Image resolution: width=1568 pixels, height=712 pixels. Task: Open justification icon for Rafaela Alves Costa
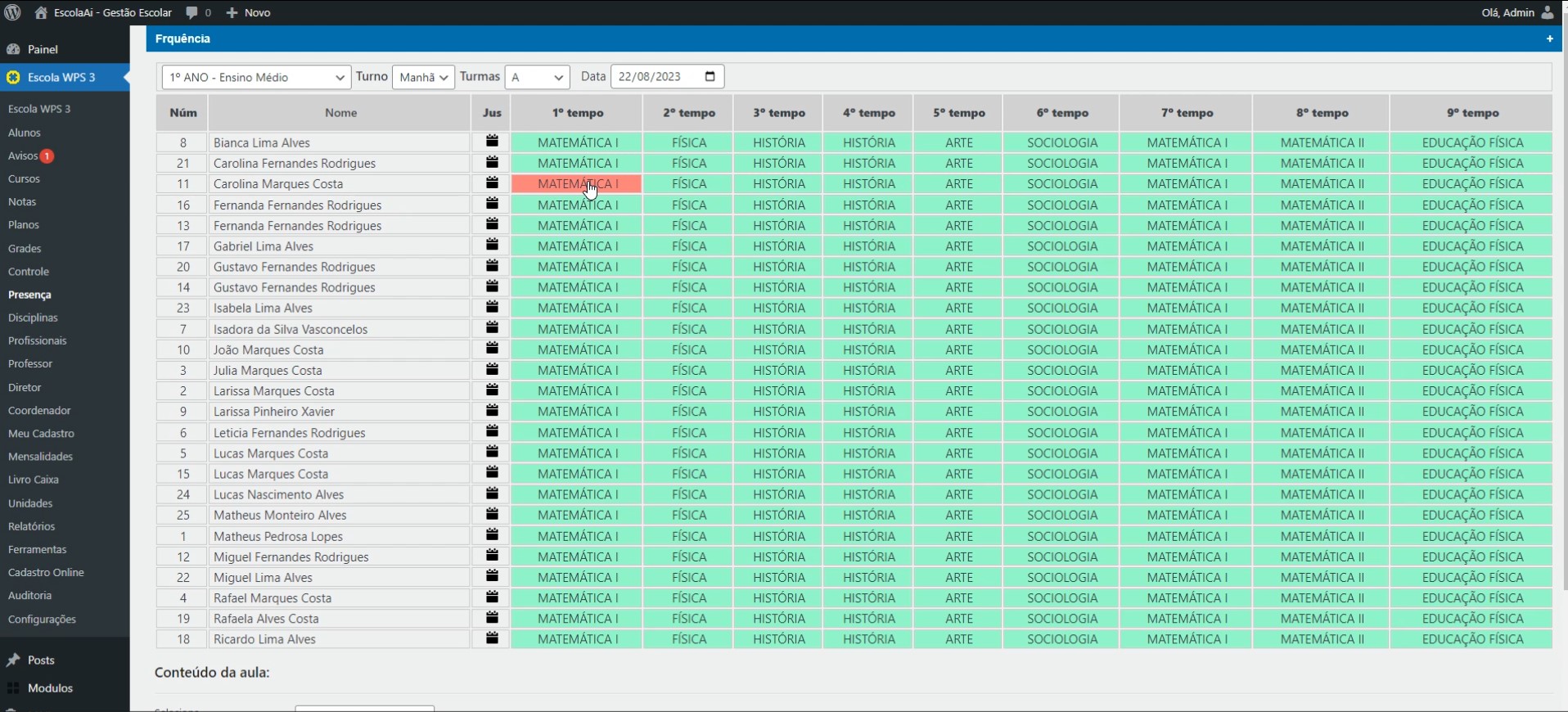click(492, 617)
